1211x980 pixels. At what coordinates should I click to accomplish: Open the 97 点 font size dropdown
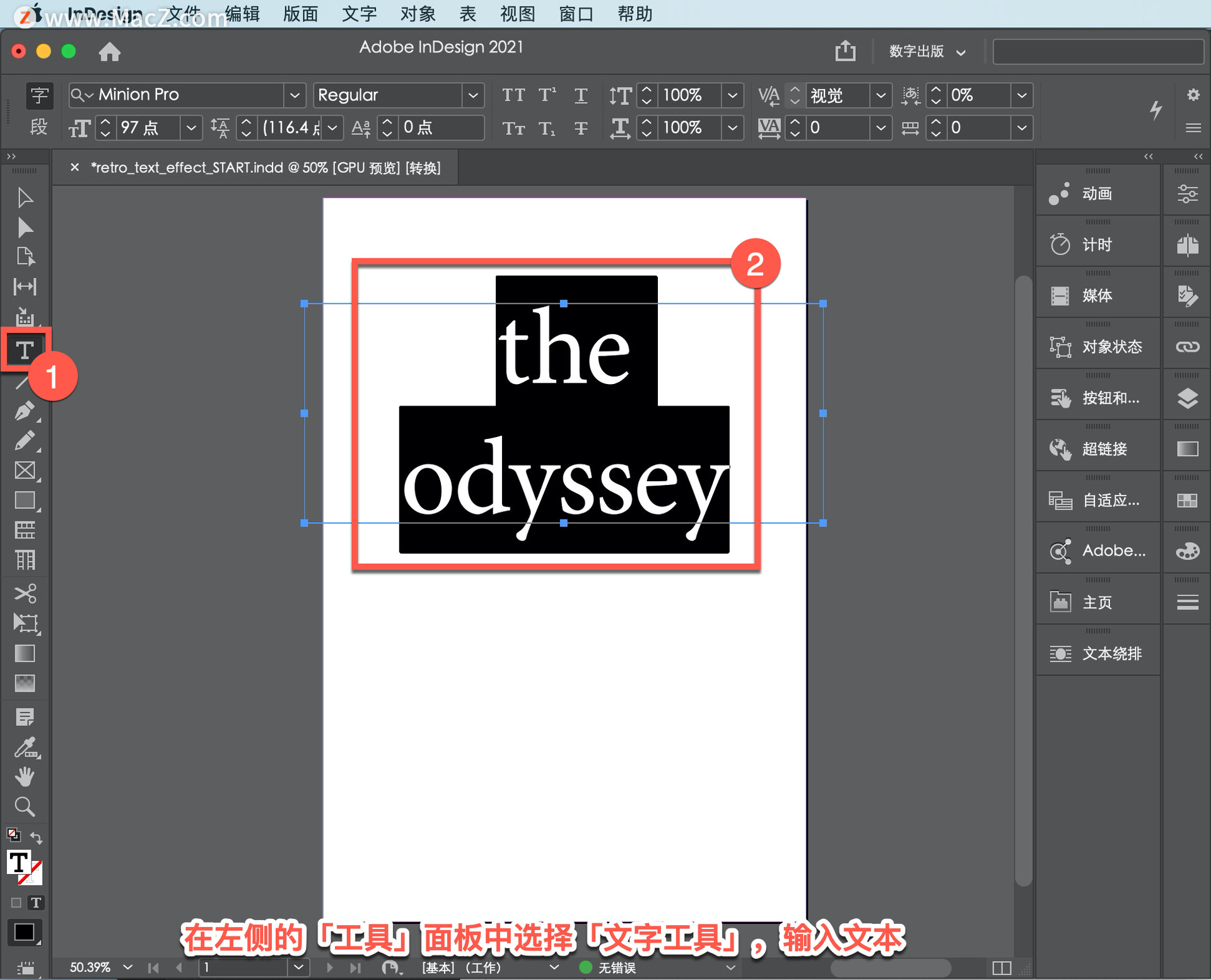(x=191, y=128)
